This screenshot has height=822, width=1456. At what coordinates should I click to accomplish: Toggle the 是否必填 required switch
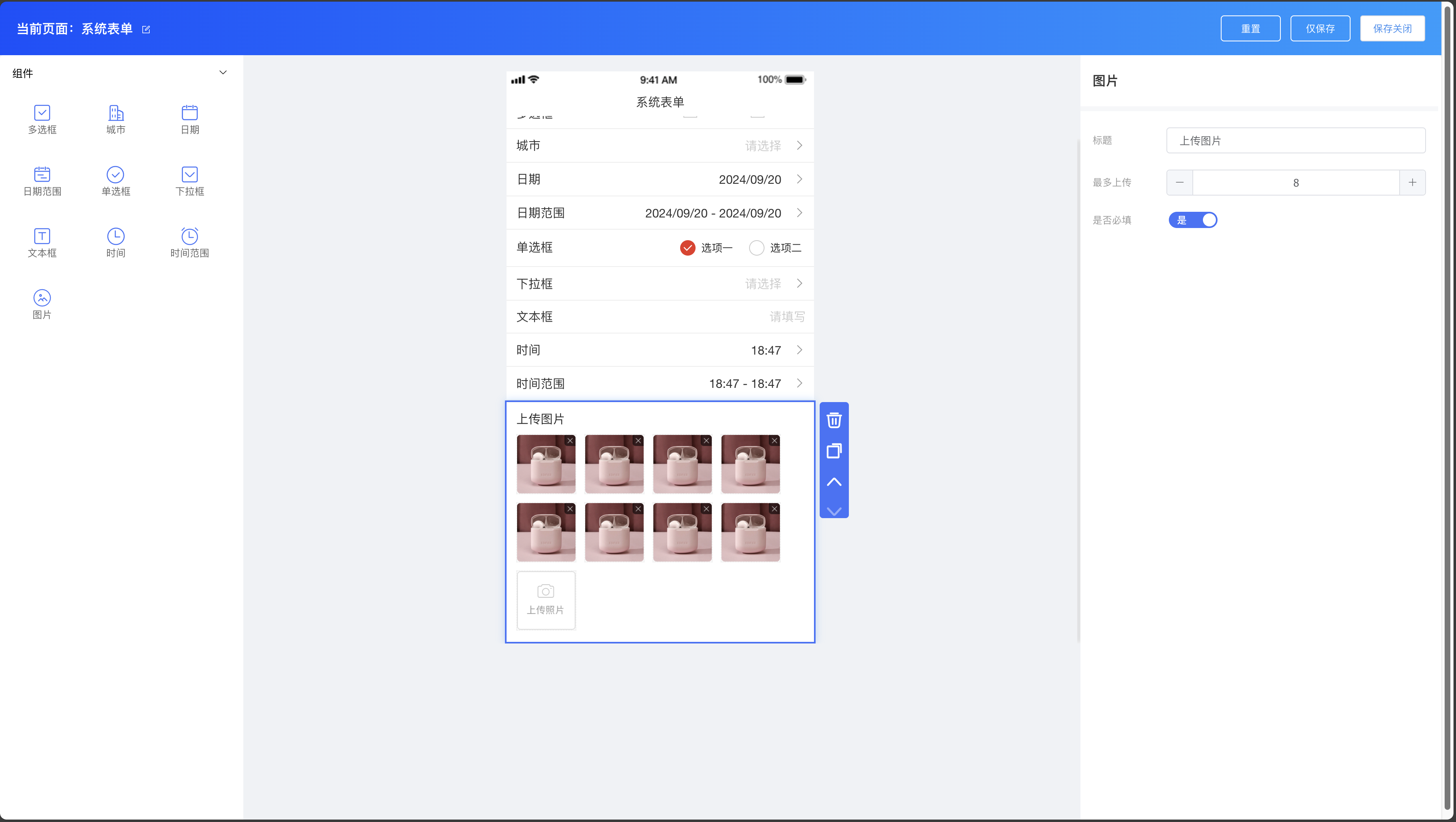click(1193, 220)
